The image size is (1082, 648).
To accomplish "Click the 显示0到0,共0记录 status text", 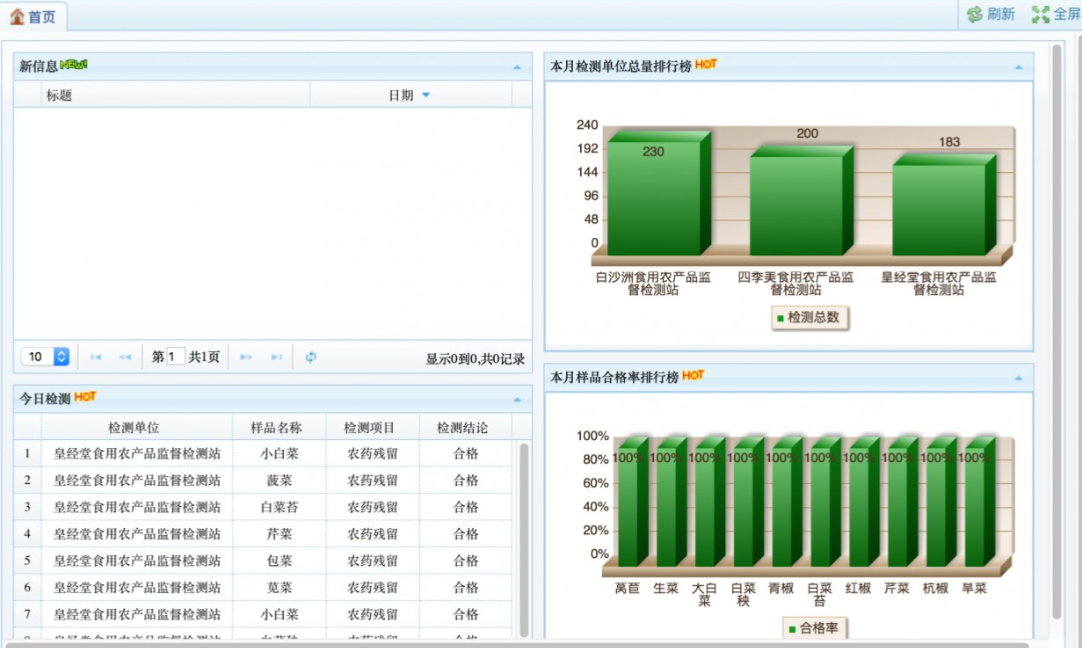I will pos(475,359).
